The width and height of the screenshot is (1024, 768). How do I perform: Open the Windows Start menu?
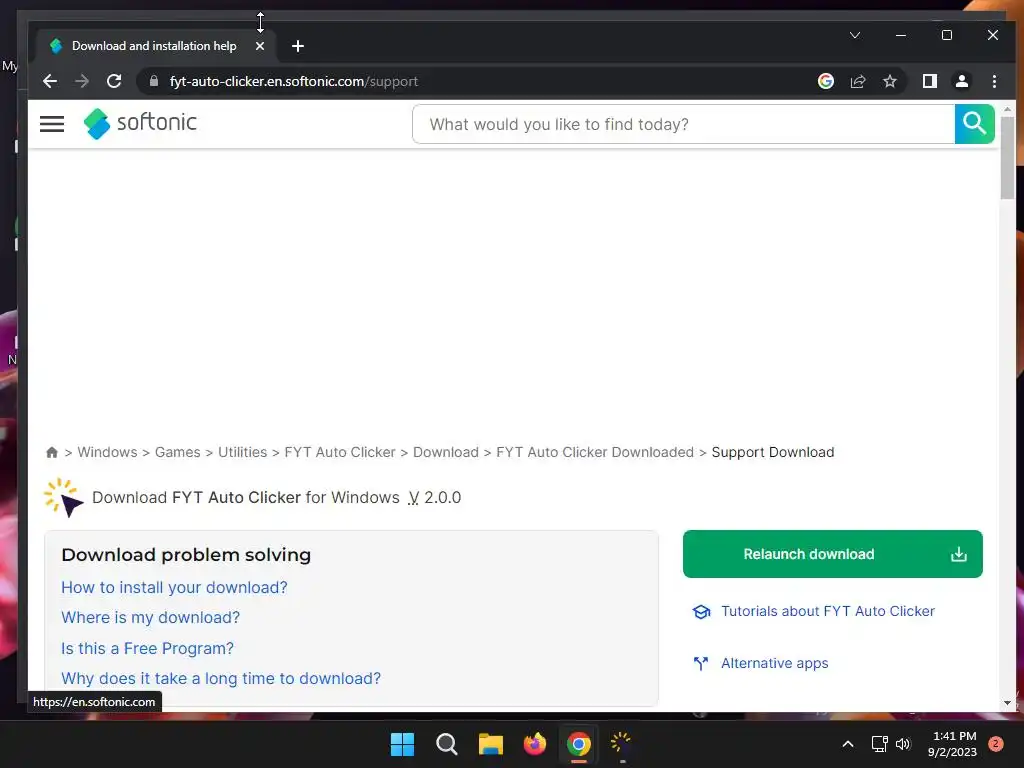tap(402, 744)
